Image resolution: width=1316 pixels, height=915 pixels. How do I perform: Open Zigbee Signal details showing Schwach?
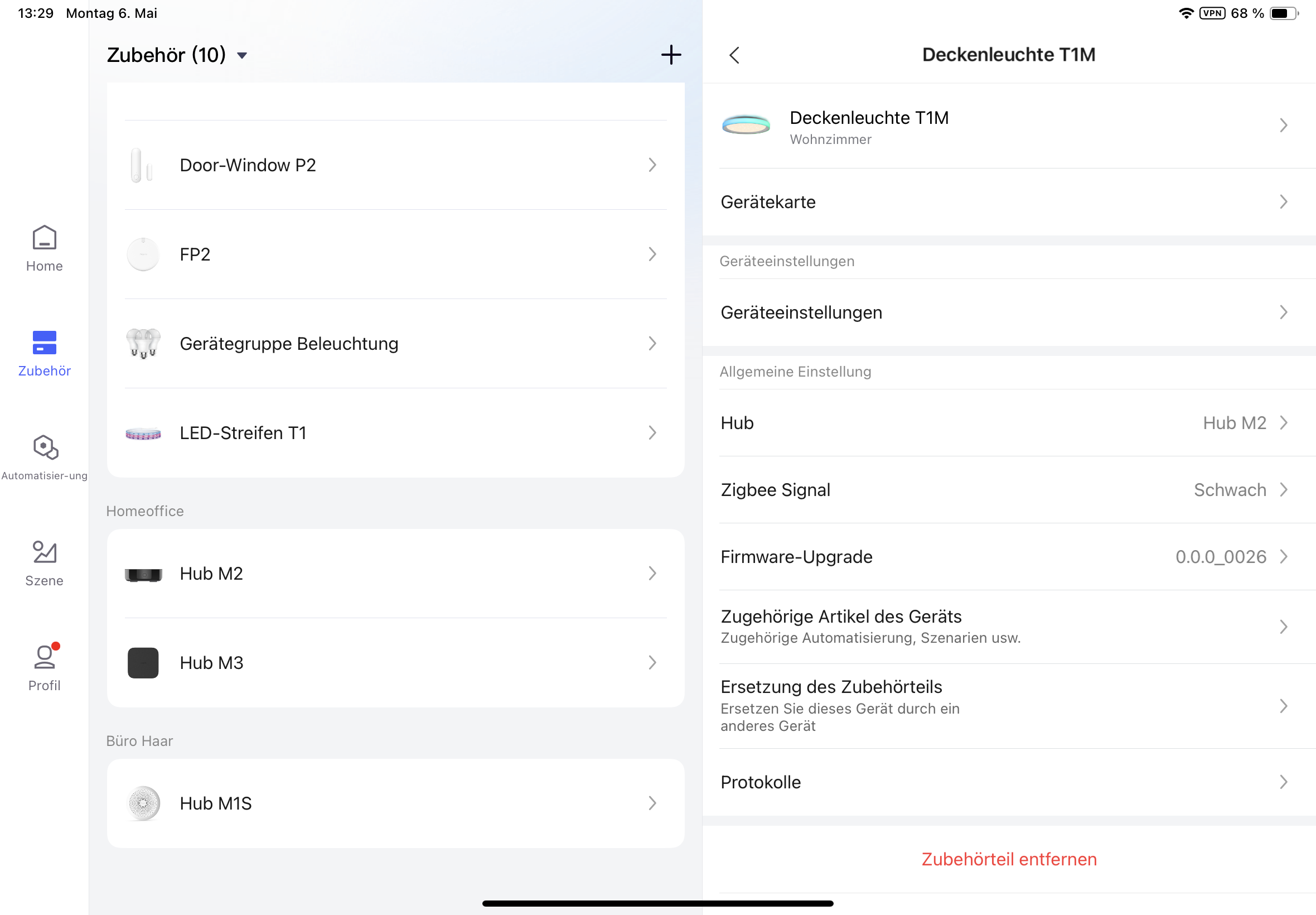[1008, 490]
